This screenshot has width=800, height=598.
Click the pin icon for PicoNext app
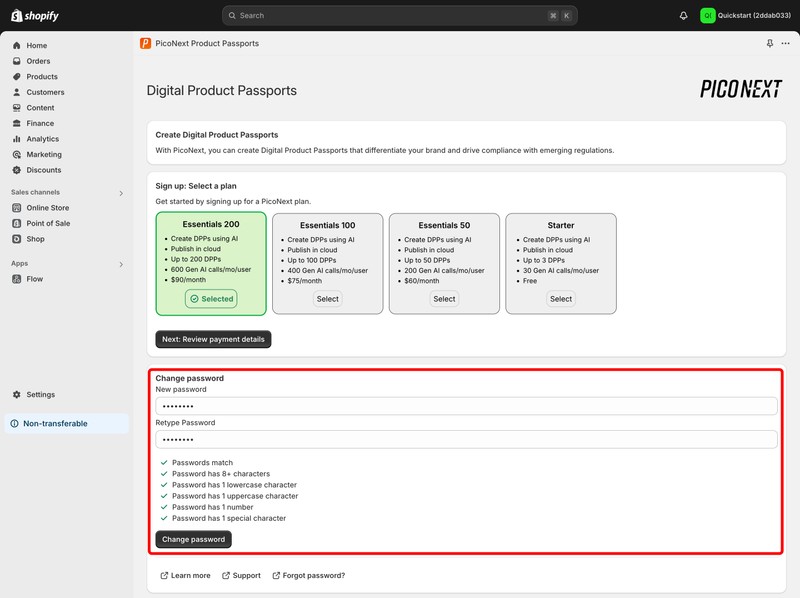(x=769, y=44)
